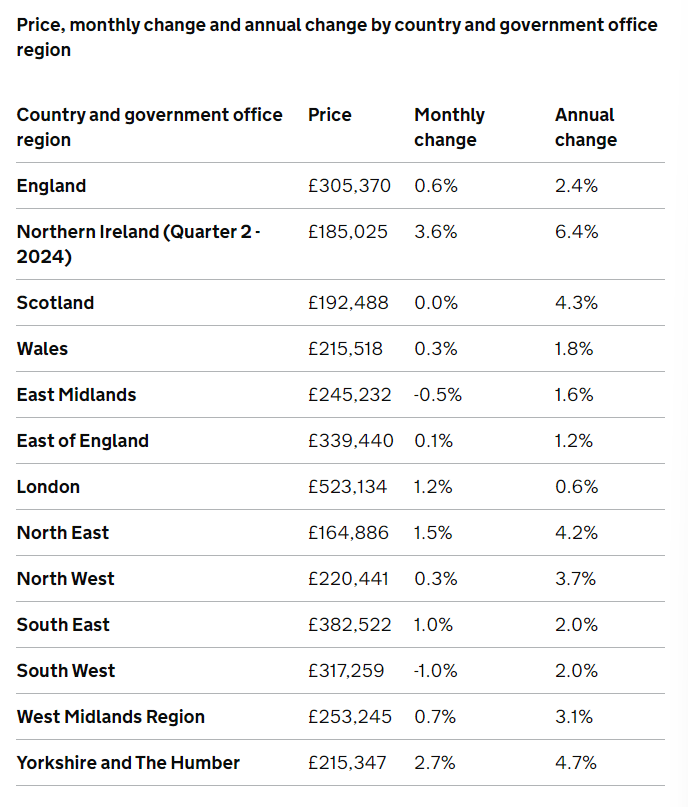Click the Annual change column header
The height and width of the screenshot is (807, 688).
(586, 127)
